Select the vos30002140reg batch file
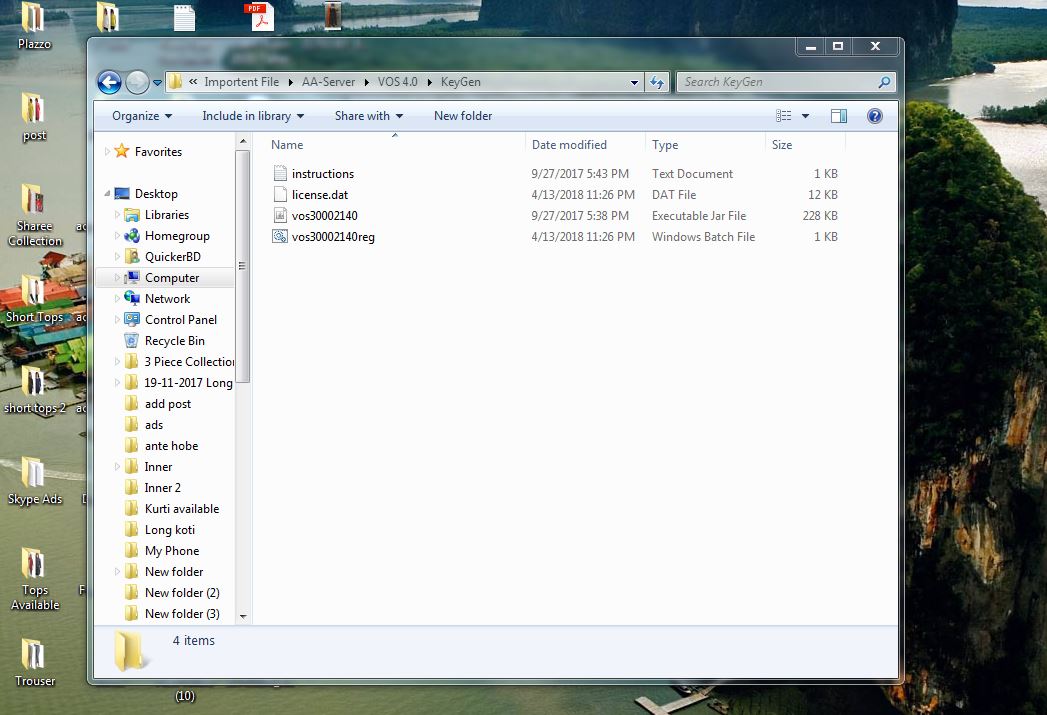This screenshot has width=1047, height=715. 333,237
